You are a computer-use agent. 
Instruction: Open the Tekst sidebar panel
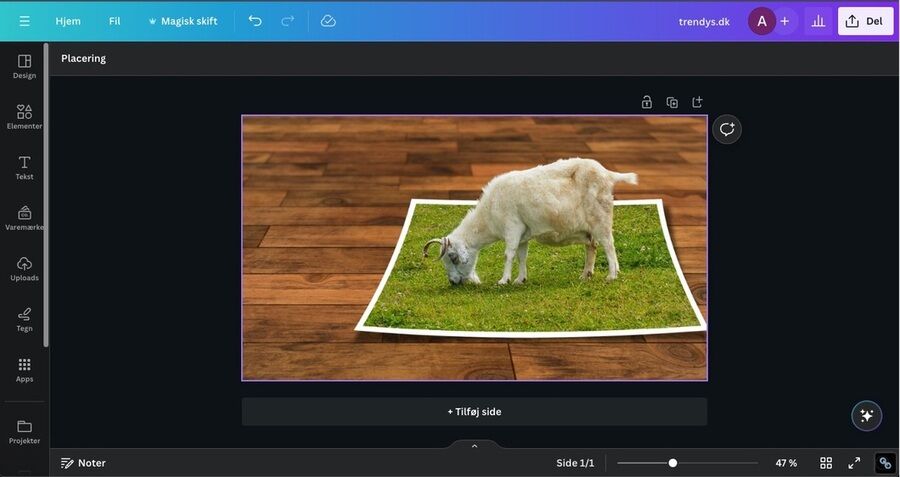click(x=24, y=168)
